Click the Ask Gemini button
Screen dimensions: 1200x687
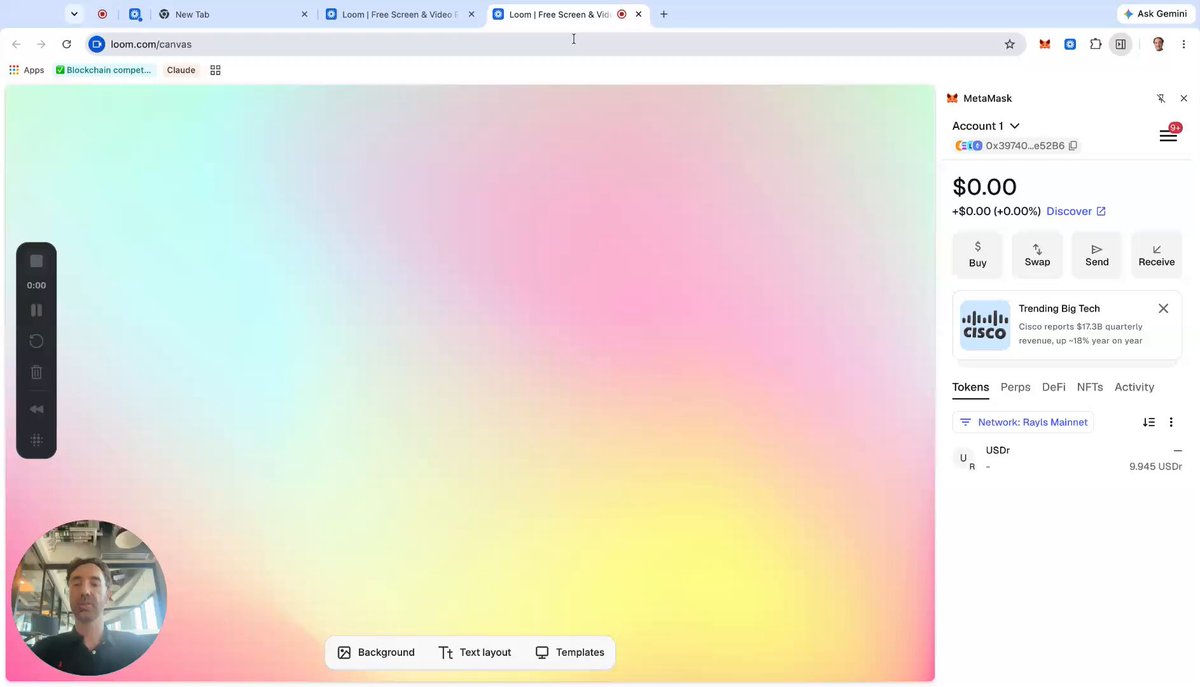[x=1155, y=14]
